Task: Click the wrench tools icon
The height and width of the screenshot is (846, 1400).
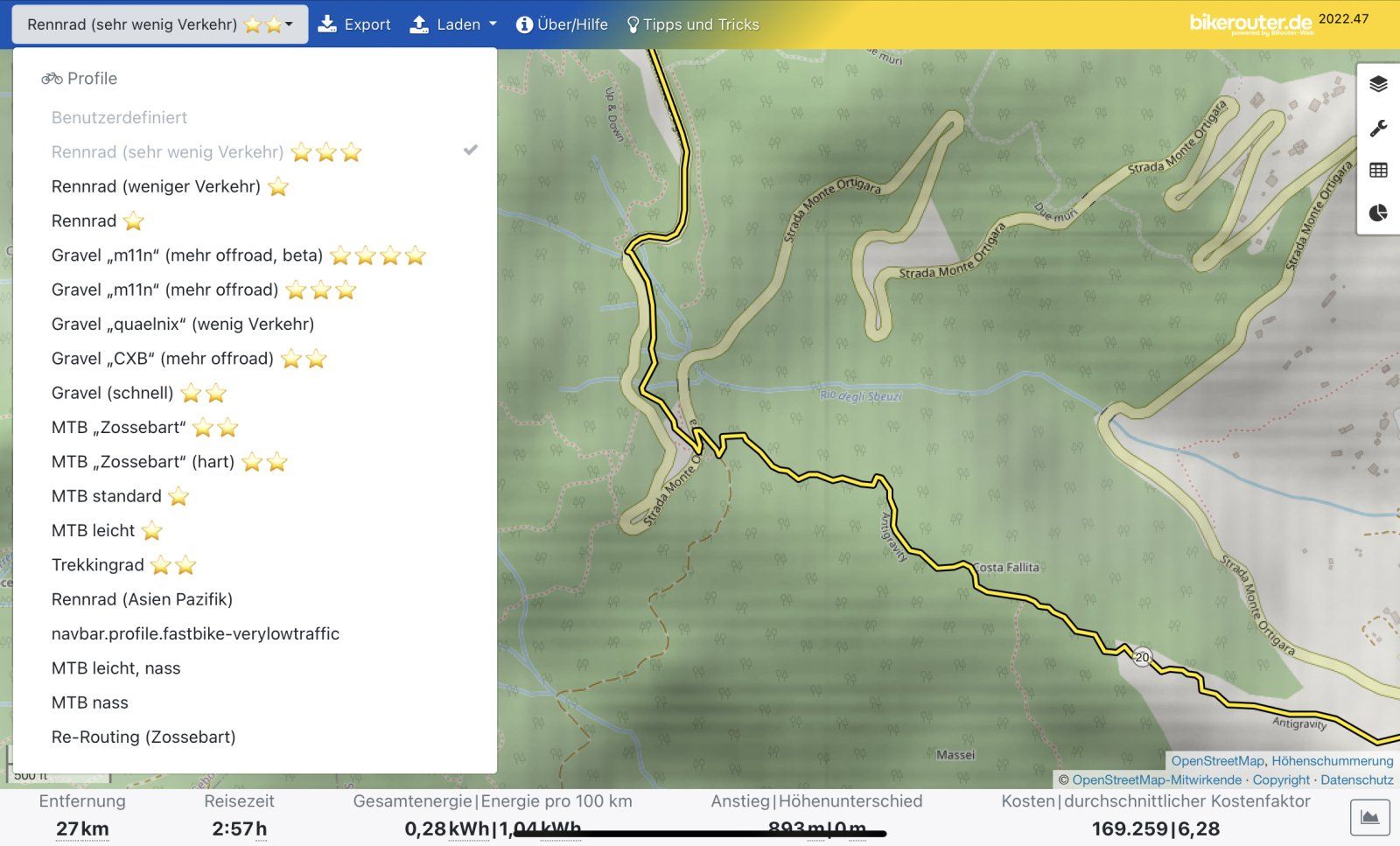Action: click(1378, 128)
